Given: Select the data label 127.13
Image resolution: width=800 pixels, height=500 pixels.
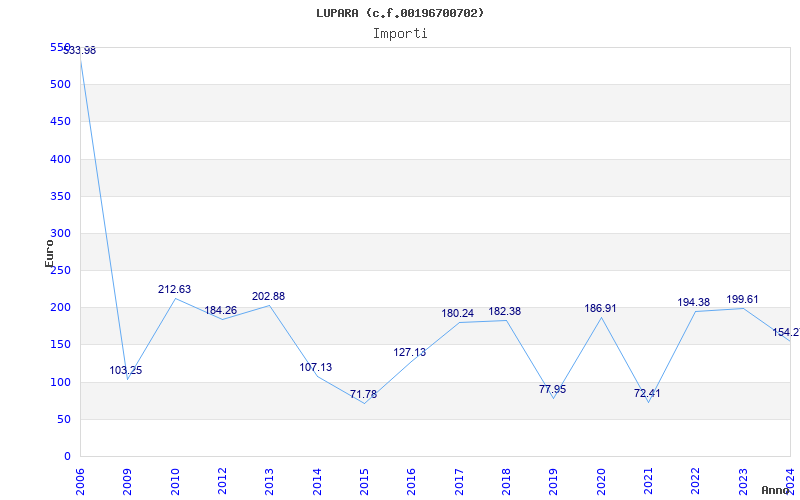Looking at the screenshot, I should (409, 352).
